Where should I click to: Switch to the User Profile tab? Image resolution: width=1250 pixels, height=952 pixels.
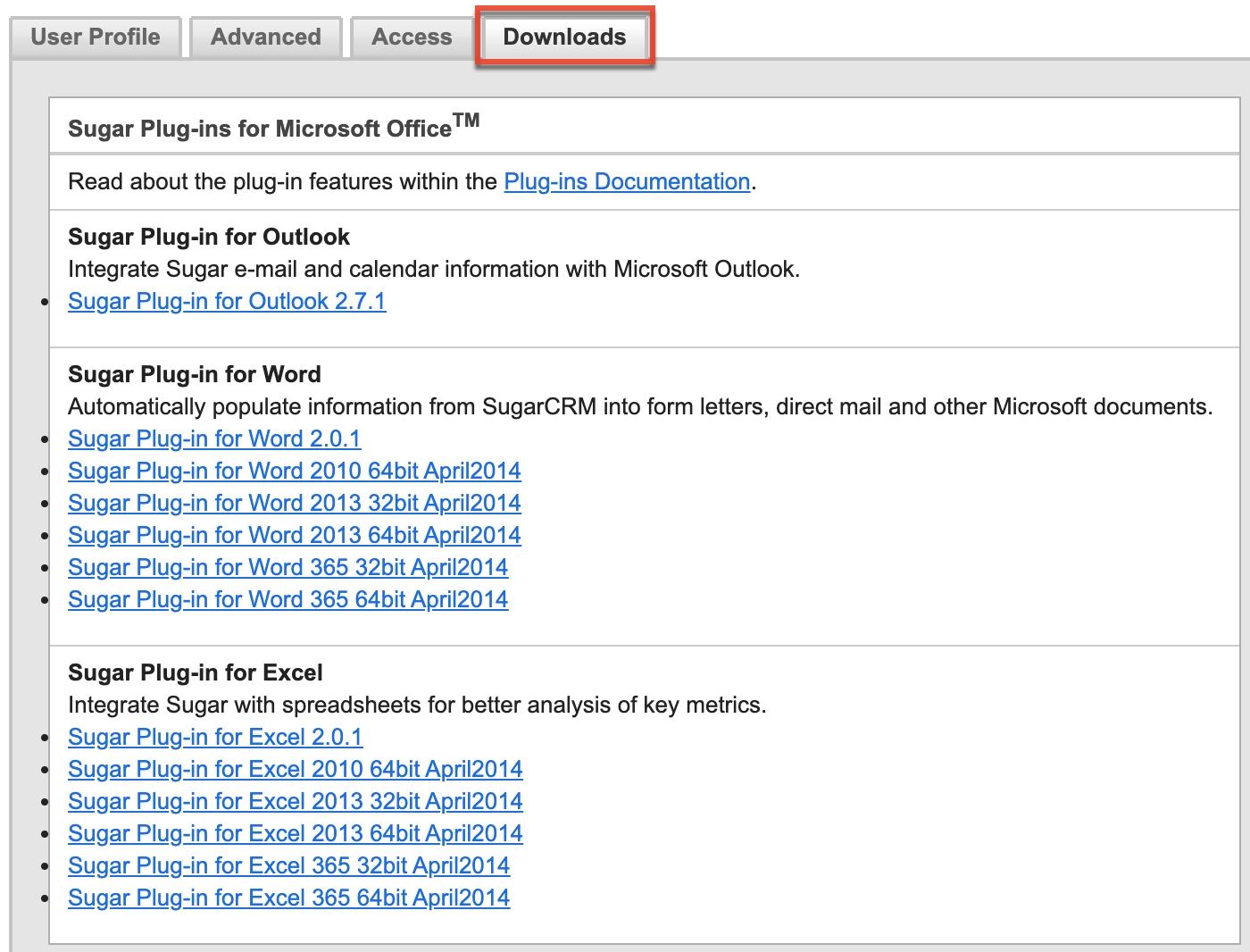pos(95,37)
